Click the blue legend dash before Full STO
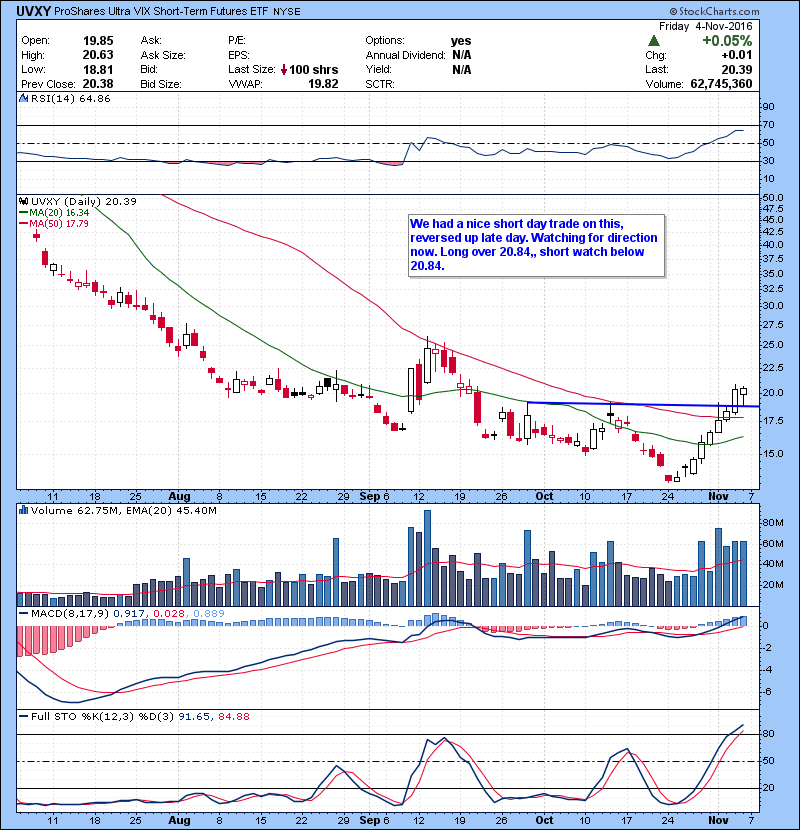The width and height of the screenshot is (800, 830). coord(23,716)
